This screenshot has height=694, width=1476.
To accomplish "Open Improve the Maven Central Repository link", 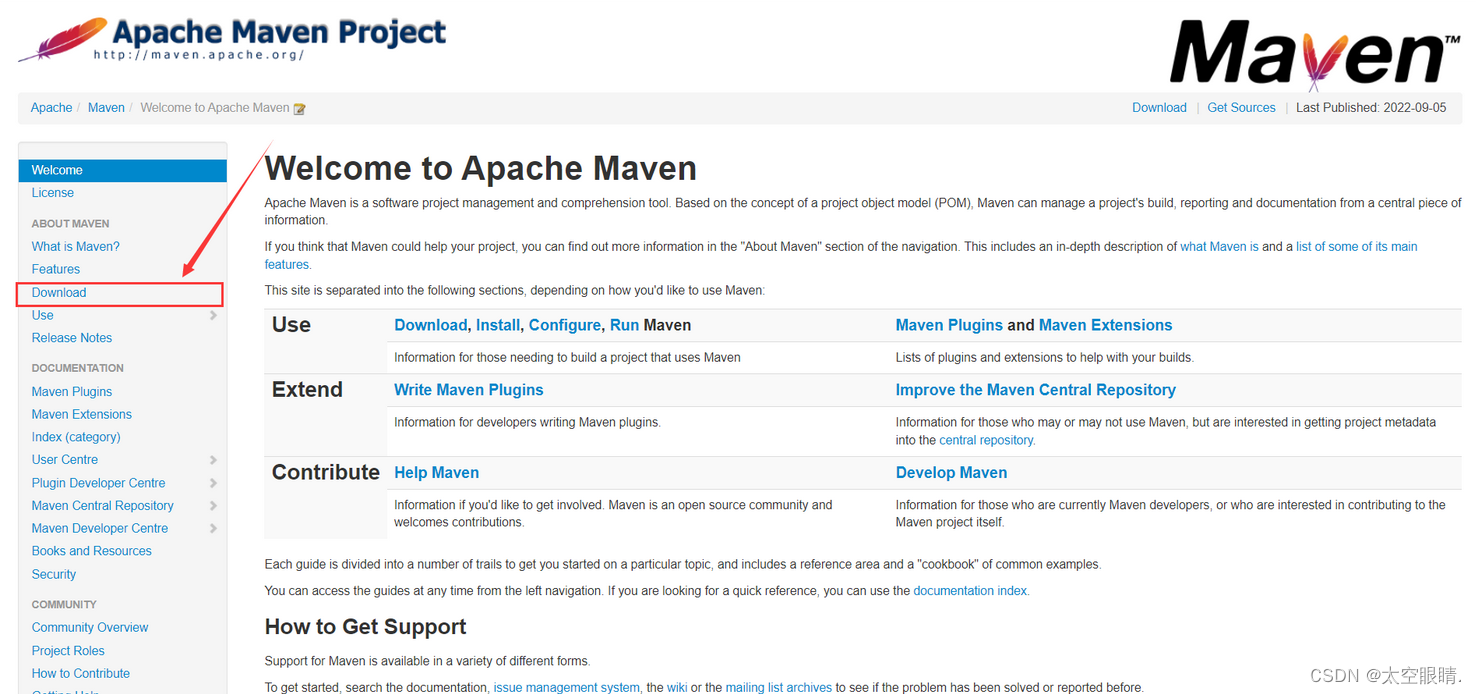I will (1036, 390).
